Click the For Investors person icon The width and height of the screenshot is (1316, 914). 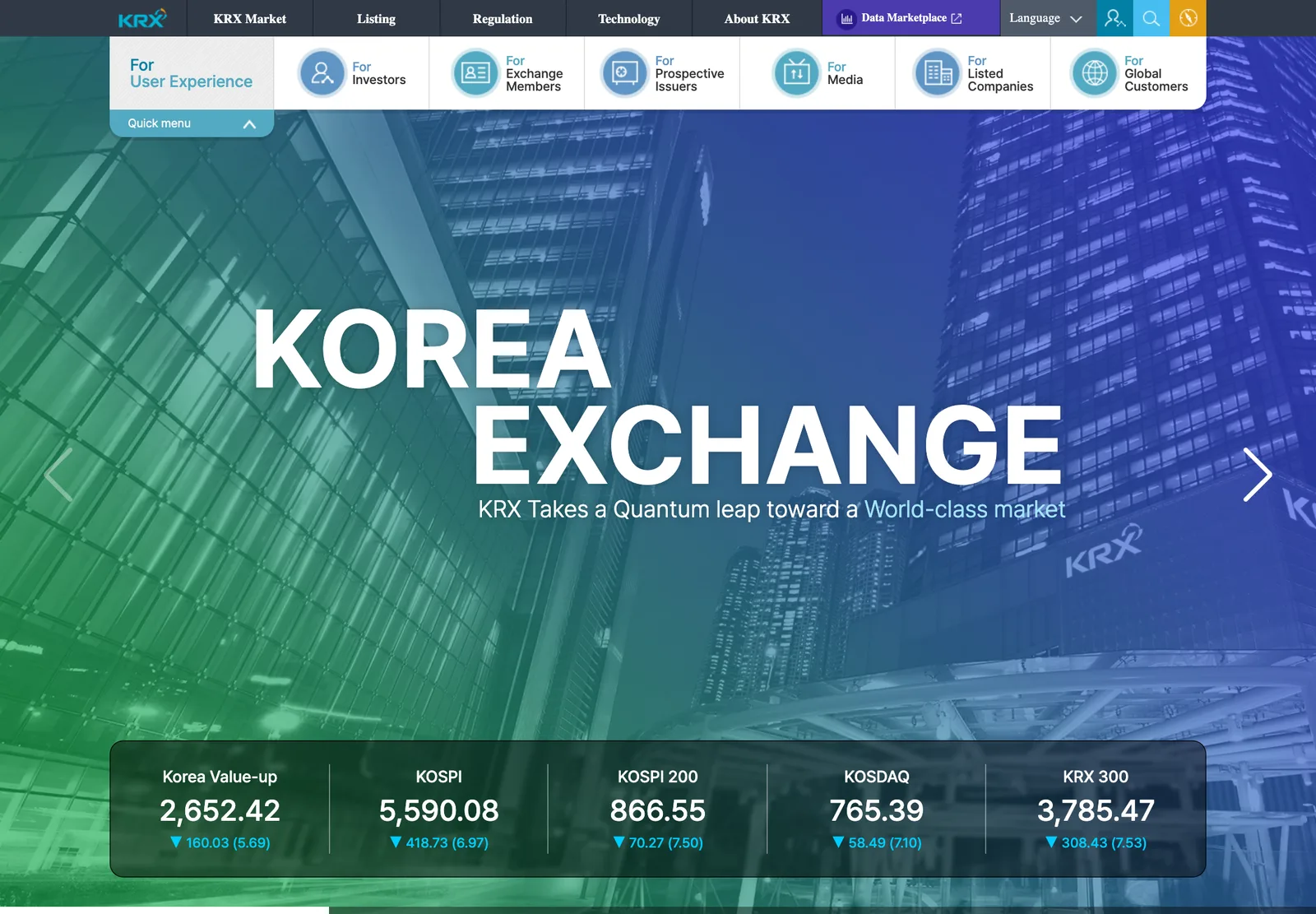(322, 73)
